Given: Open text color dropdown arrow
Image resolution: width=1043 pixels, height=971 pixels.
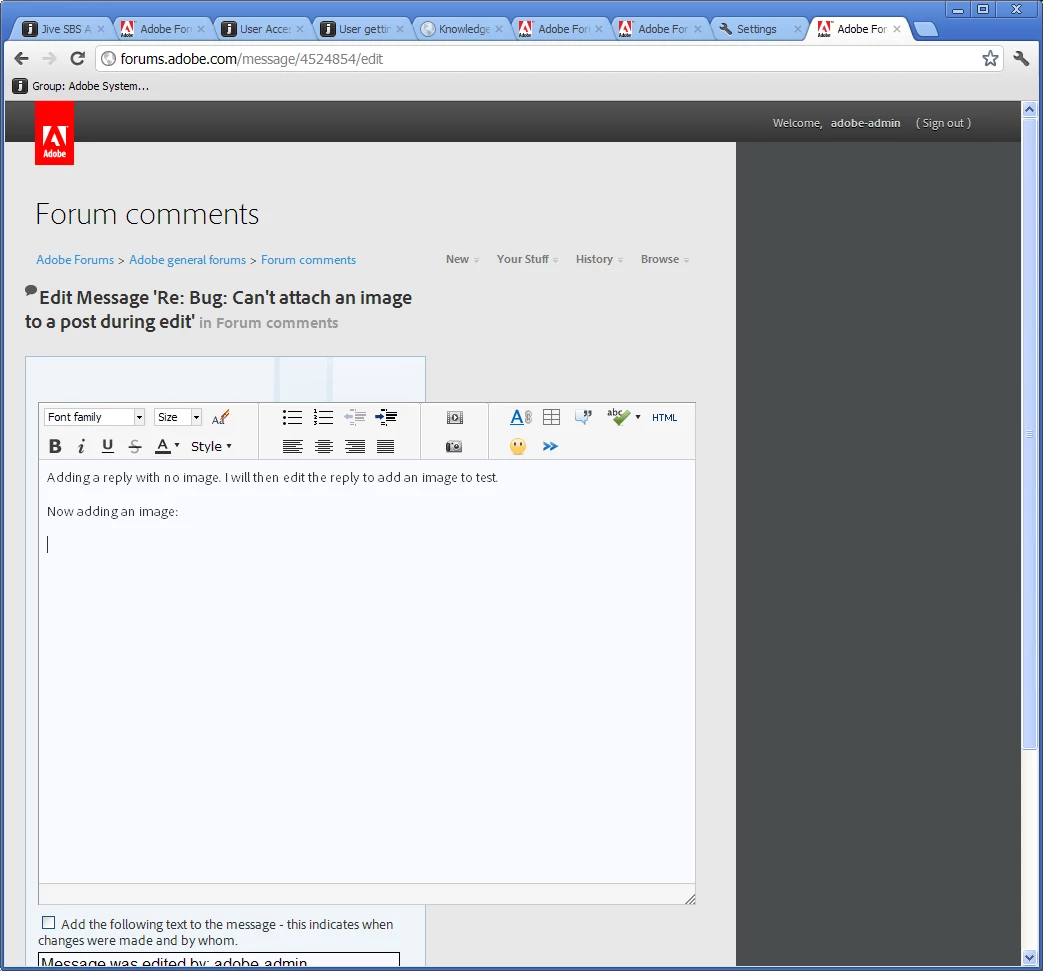Looking at the screenshot, I should (x=177, y=446).
